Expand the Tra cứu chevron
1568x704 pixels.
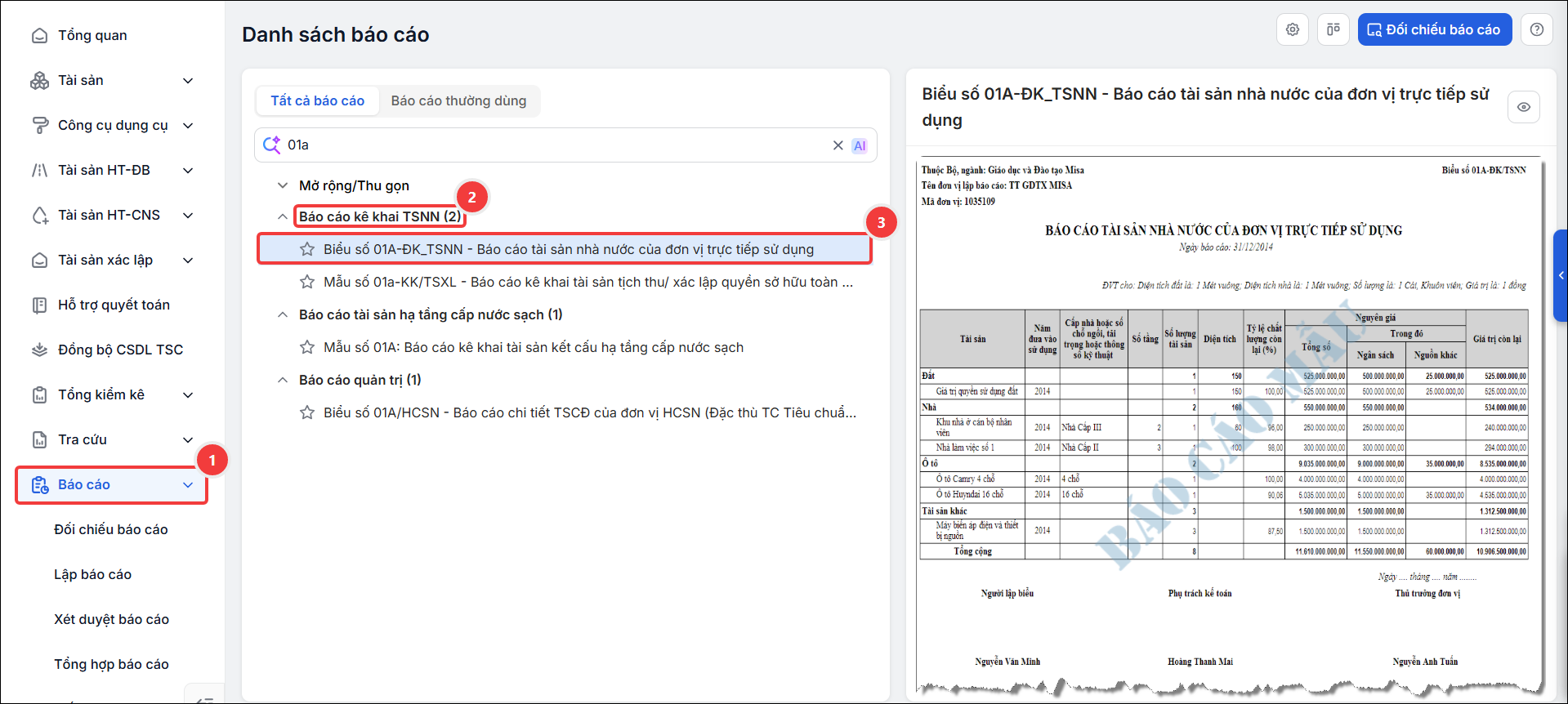(x=188, y=440)
